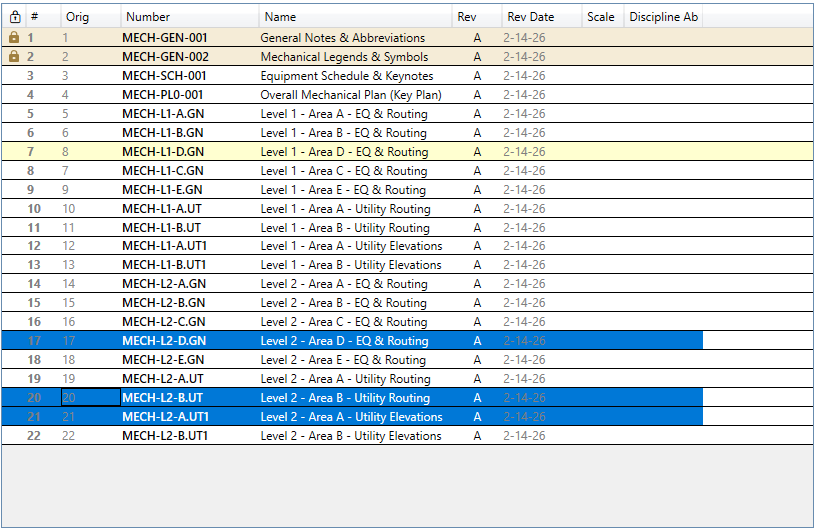Select sheet number MECH-L2-A.GN
This screenshot has width=816, height=532.
[164, 284]
